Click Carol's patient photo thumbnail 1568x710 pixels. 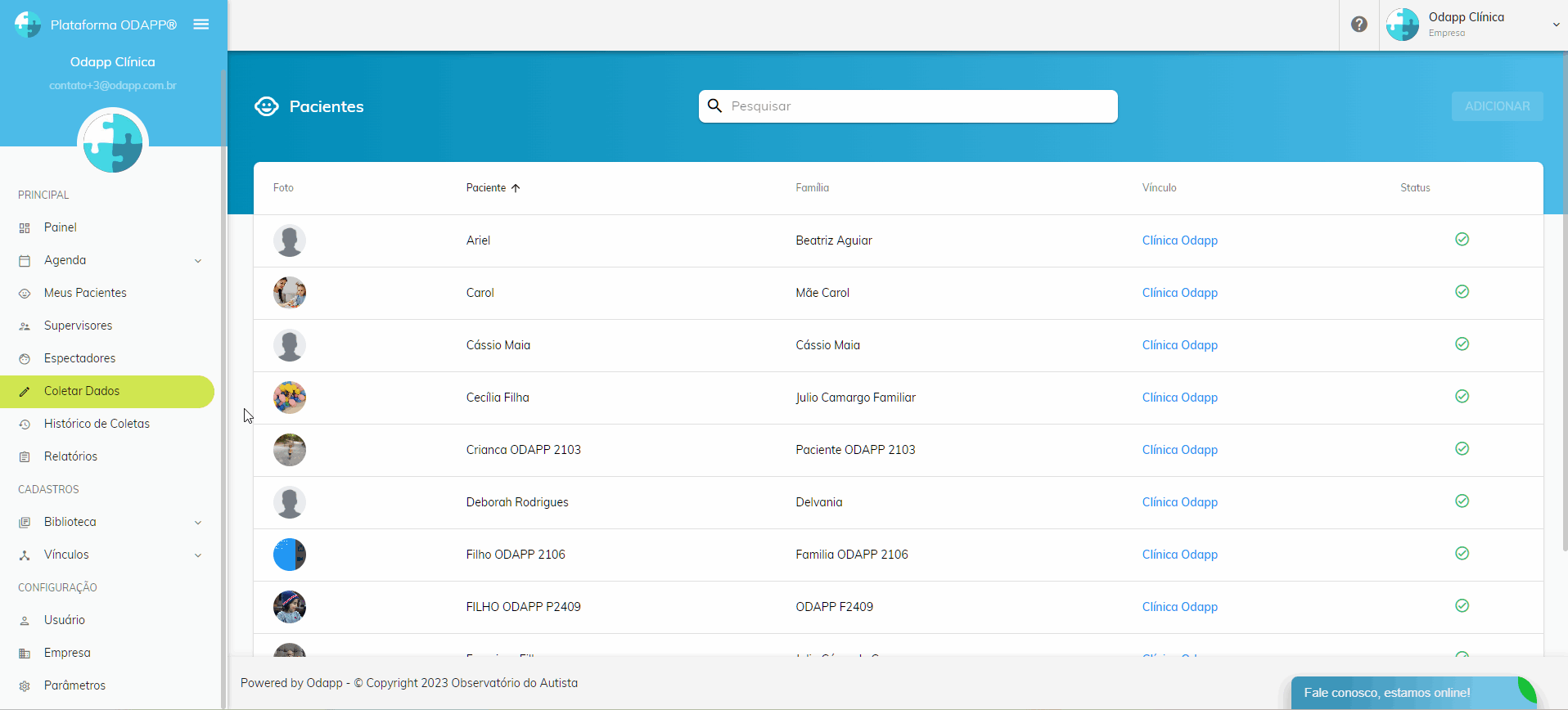point(290,293)
